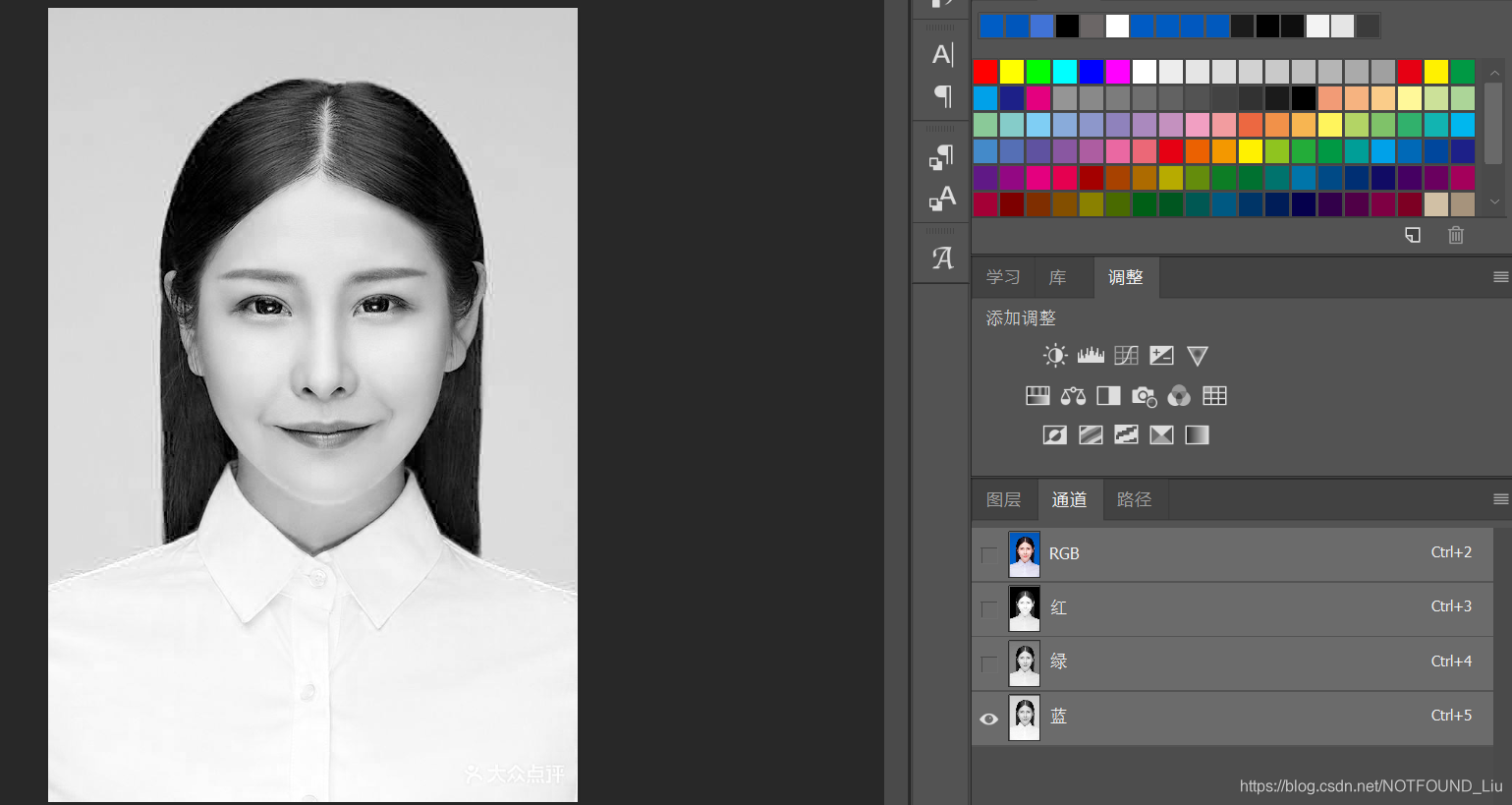The width and height of the screenshot is (1512, 805).
Task: Open the Character Styles panel icon
Action: coord(942,199)
